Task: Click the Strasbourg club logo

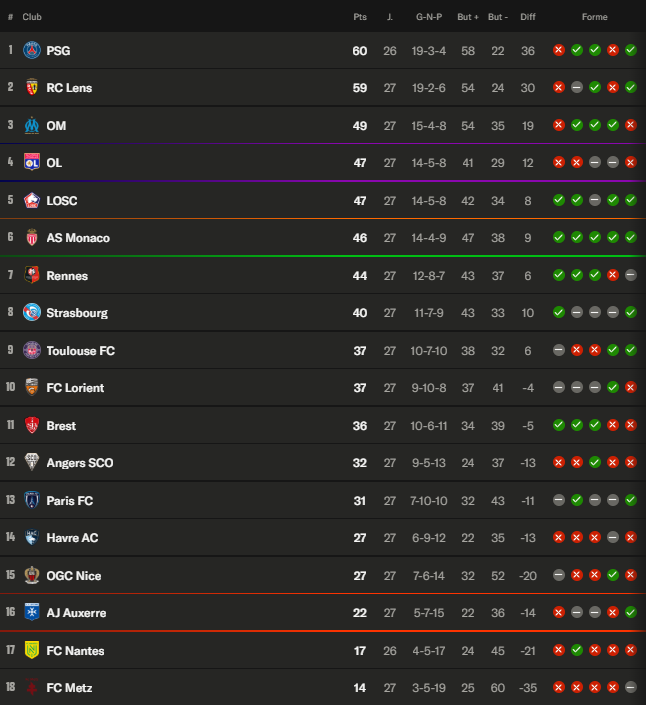Action: pyautogui.click(x=32, y=313)
